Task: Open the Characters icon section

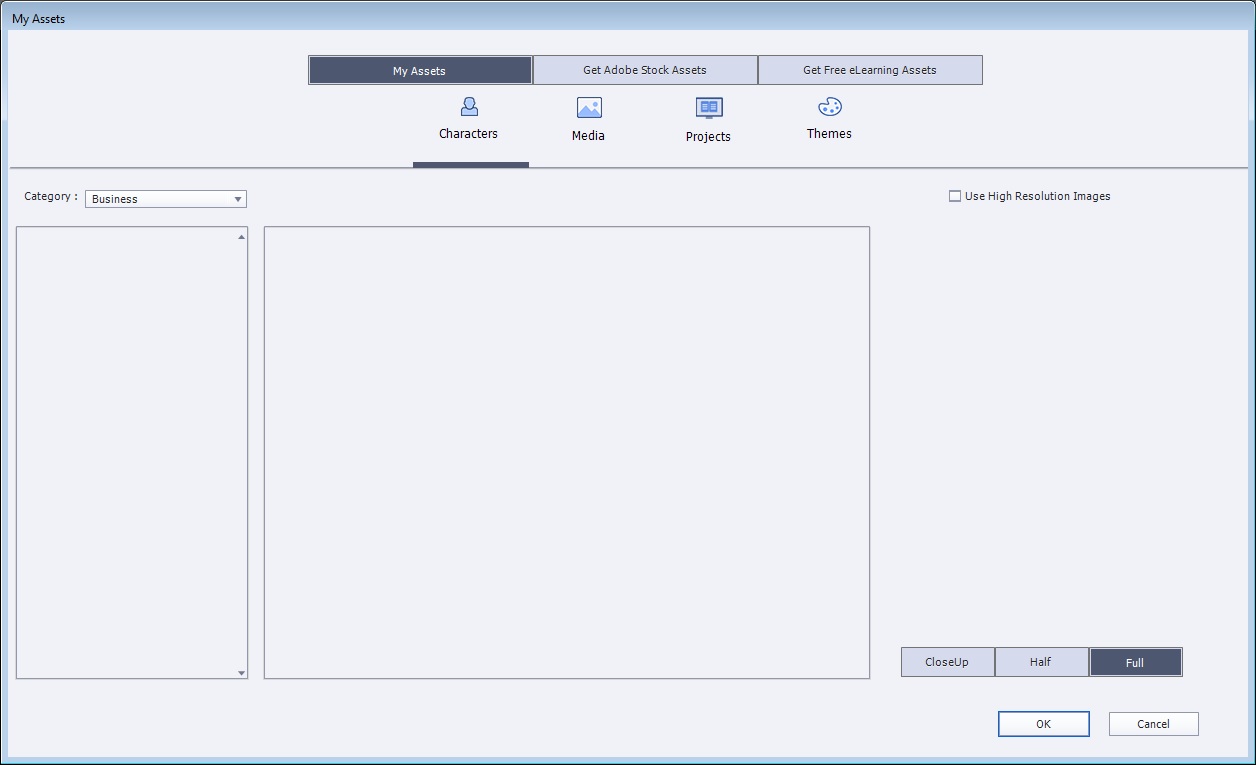Action: (x=469, y=107)
